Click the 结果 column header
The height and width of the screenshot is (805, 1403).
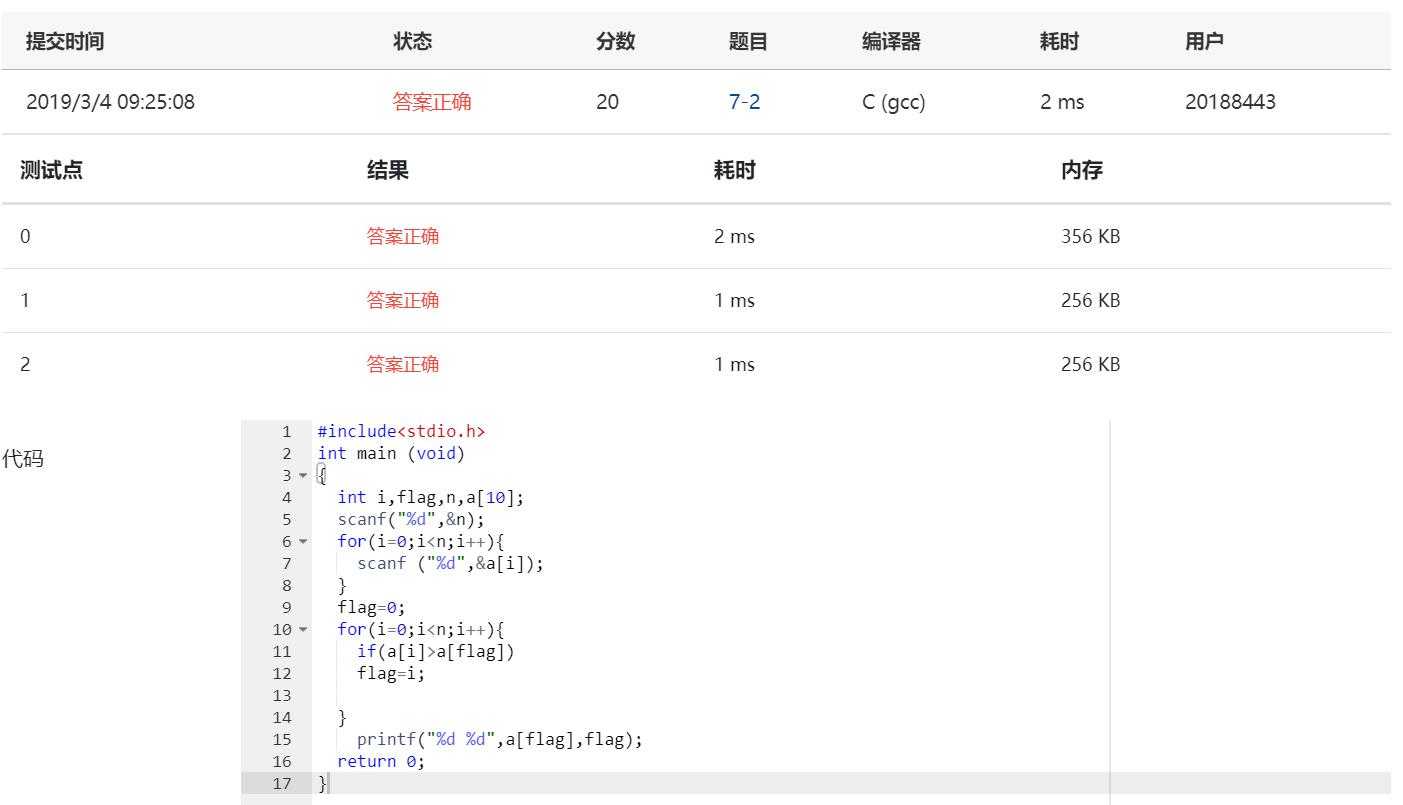coord(388,170)
